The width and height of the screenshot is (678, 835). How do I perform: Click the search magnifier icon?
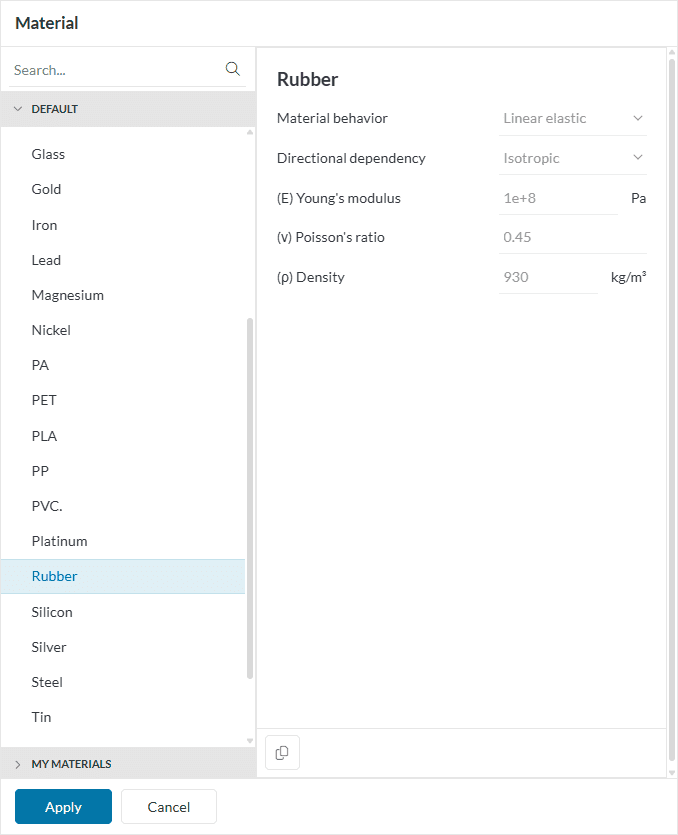(x=233, y=69)
